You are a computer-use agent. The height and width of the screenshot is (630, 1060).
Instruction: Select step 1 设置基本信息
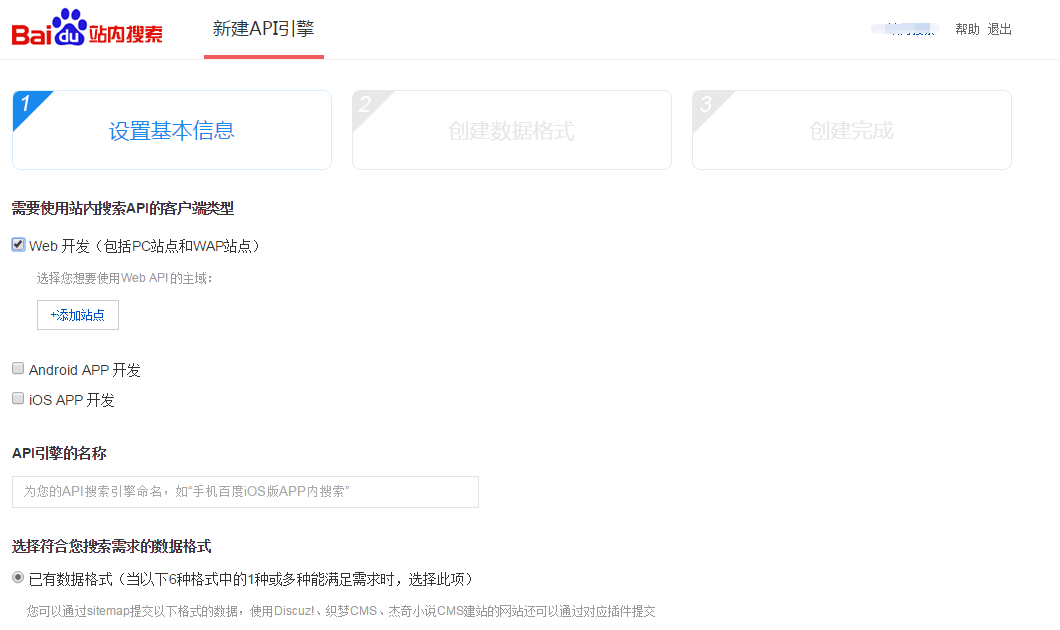[172, 130]
